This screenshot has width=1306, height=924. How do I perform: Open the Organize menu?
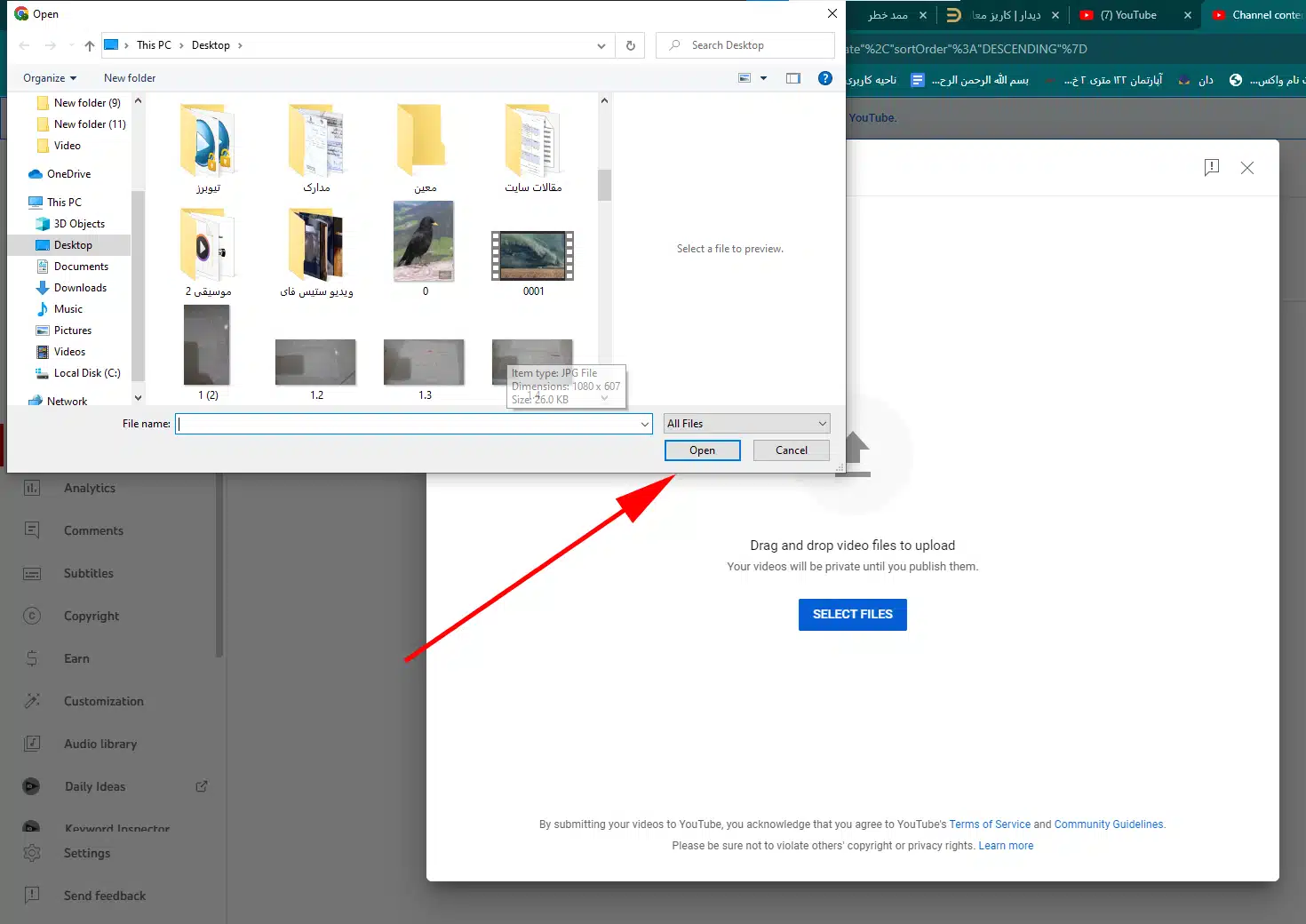[x=50, y=78]
